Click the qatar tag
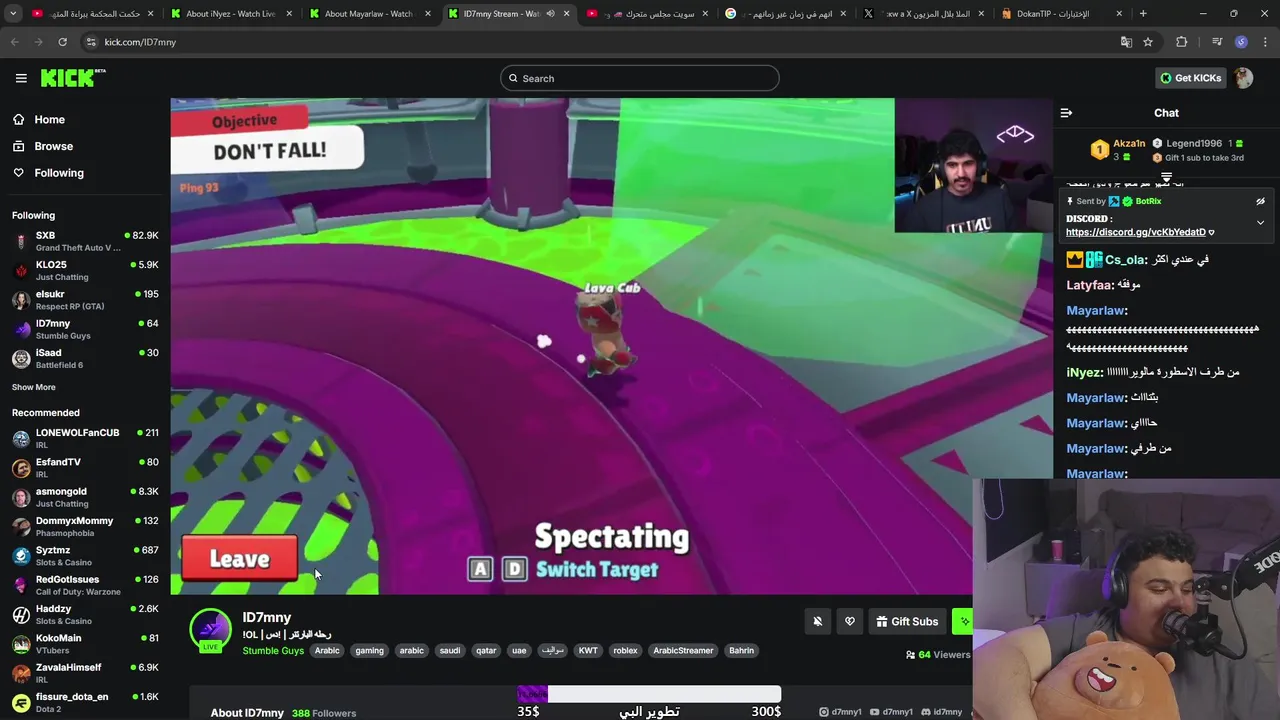This screenshot has width=1280, height=720. (x=486, y=651)
